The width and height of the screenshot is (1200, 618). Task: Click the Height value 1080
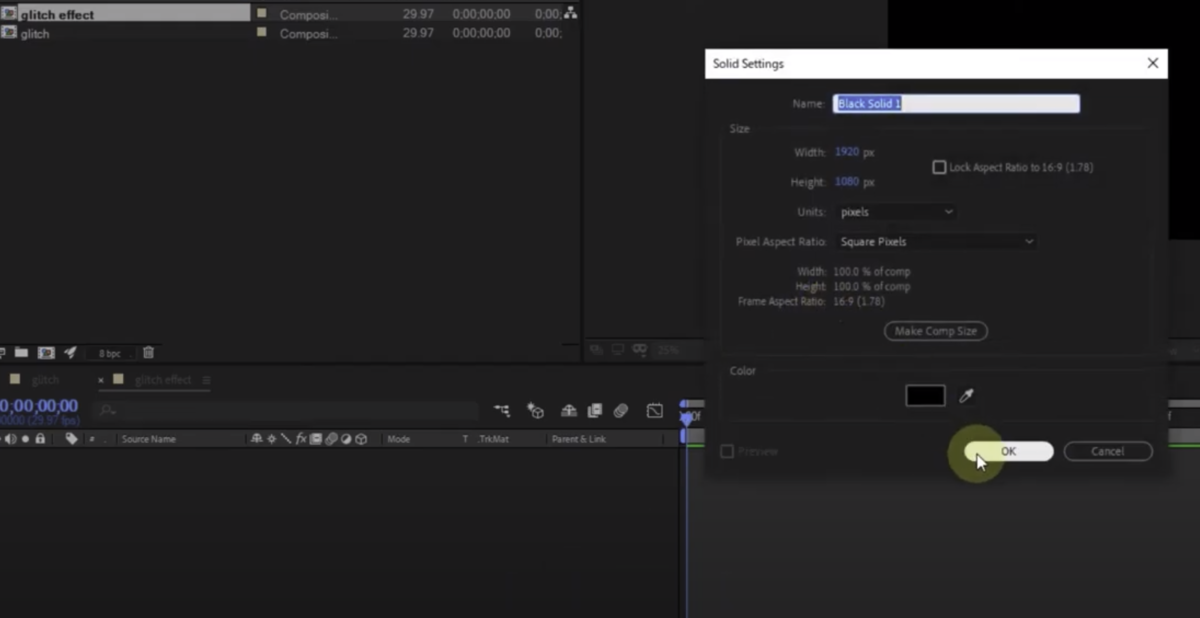click(846, 182)
